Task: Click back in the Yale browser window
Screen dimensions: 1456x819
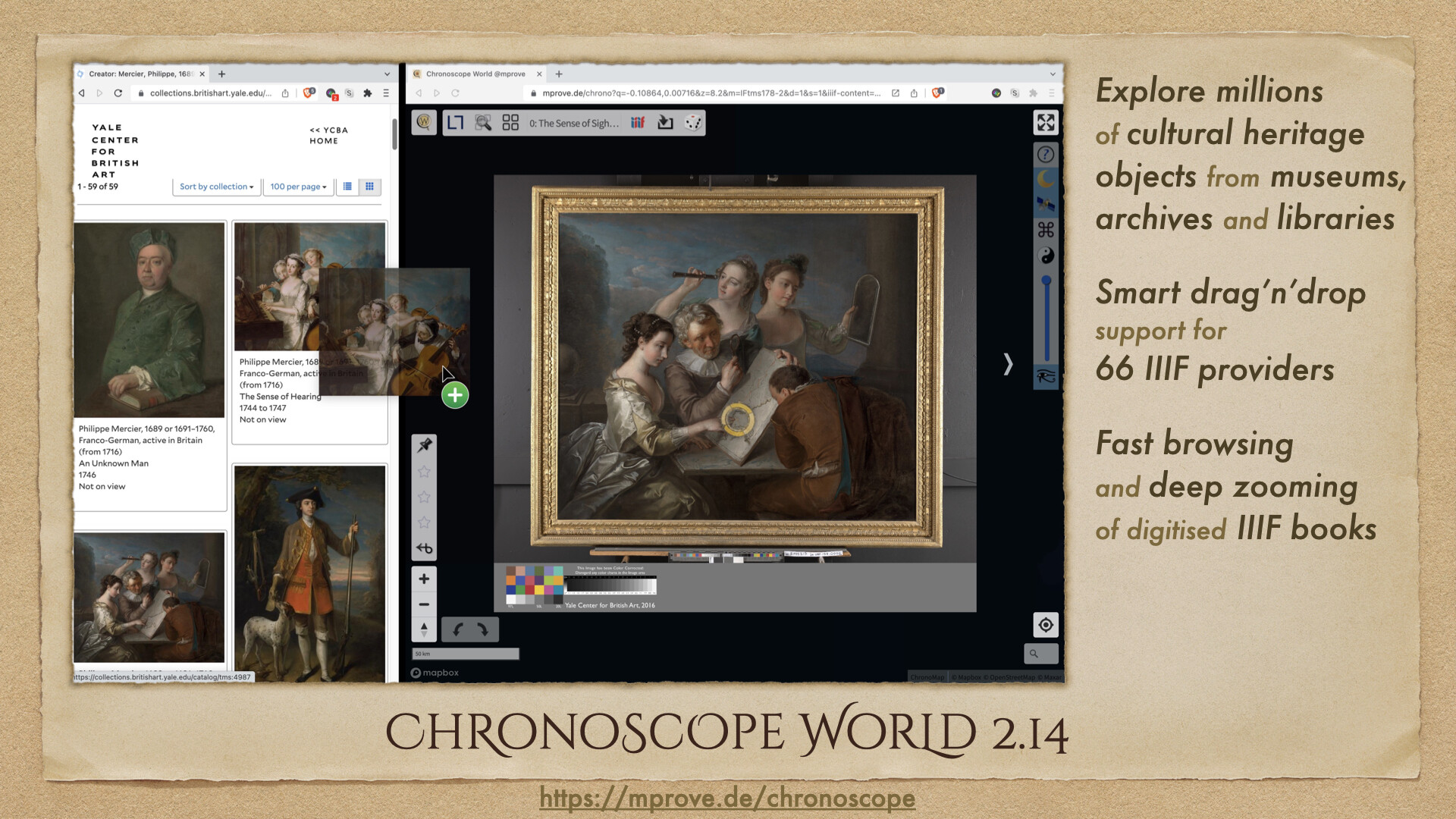Action: pos(82,93)
